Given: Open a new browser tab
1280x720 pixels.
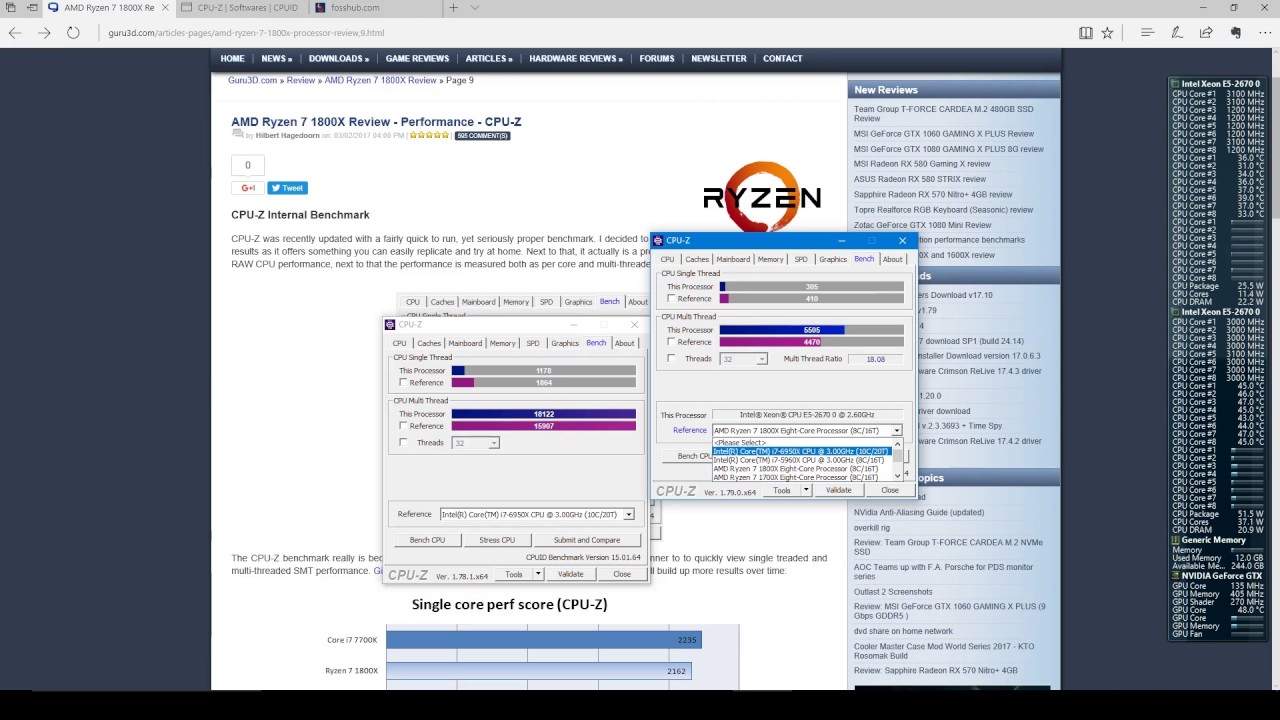Looking at the screenshot, I should point(453,8).
